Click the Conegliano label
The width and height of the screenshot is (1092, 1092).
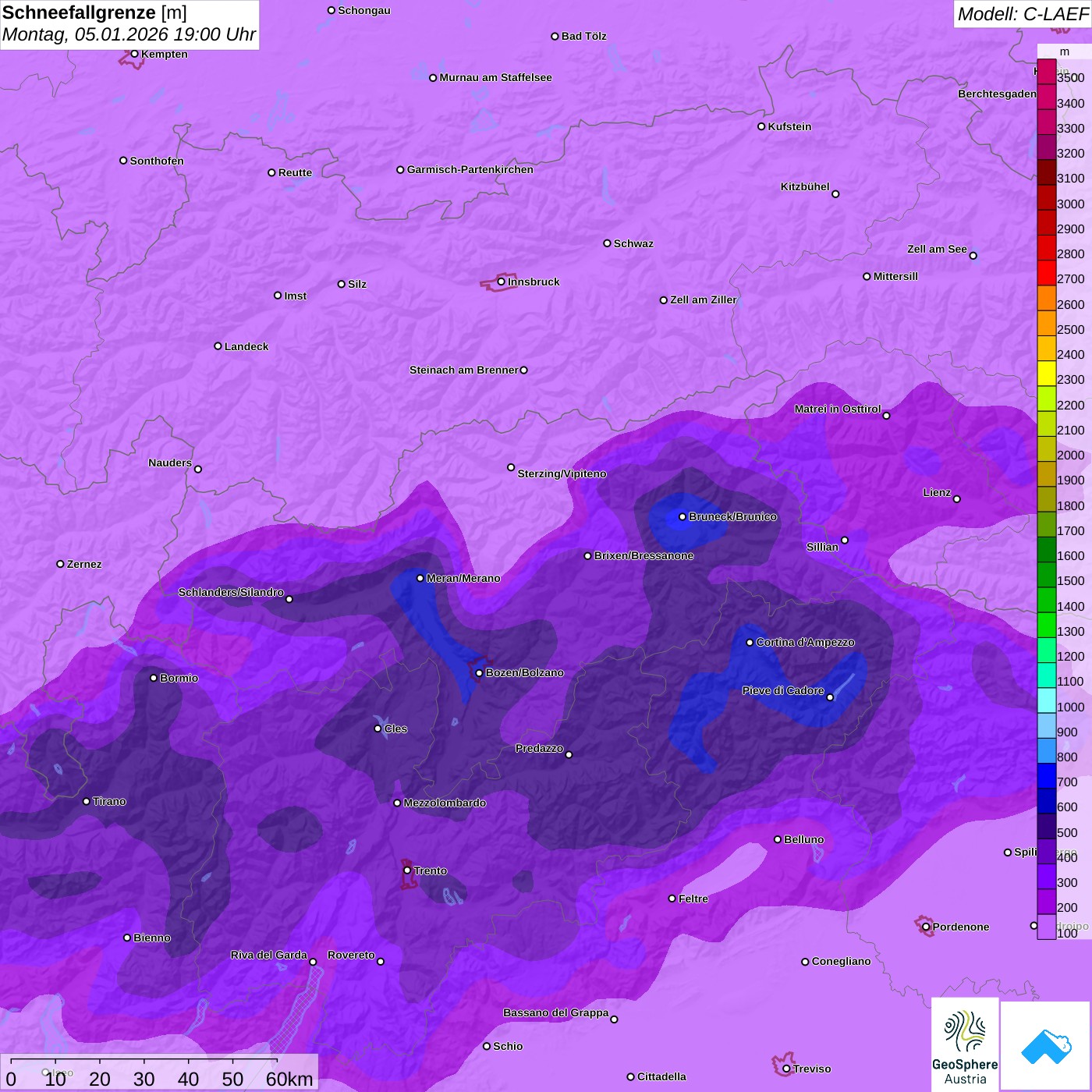click(x=841, y=961)
